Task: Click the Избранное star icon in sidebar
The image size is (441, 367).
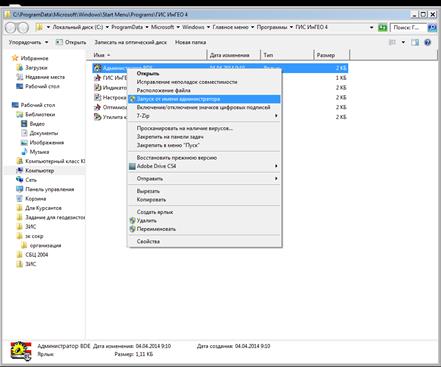Action: pos(15,58)
